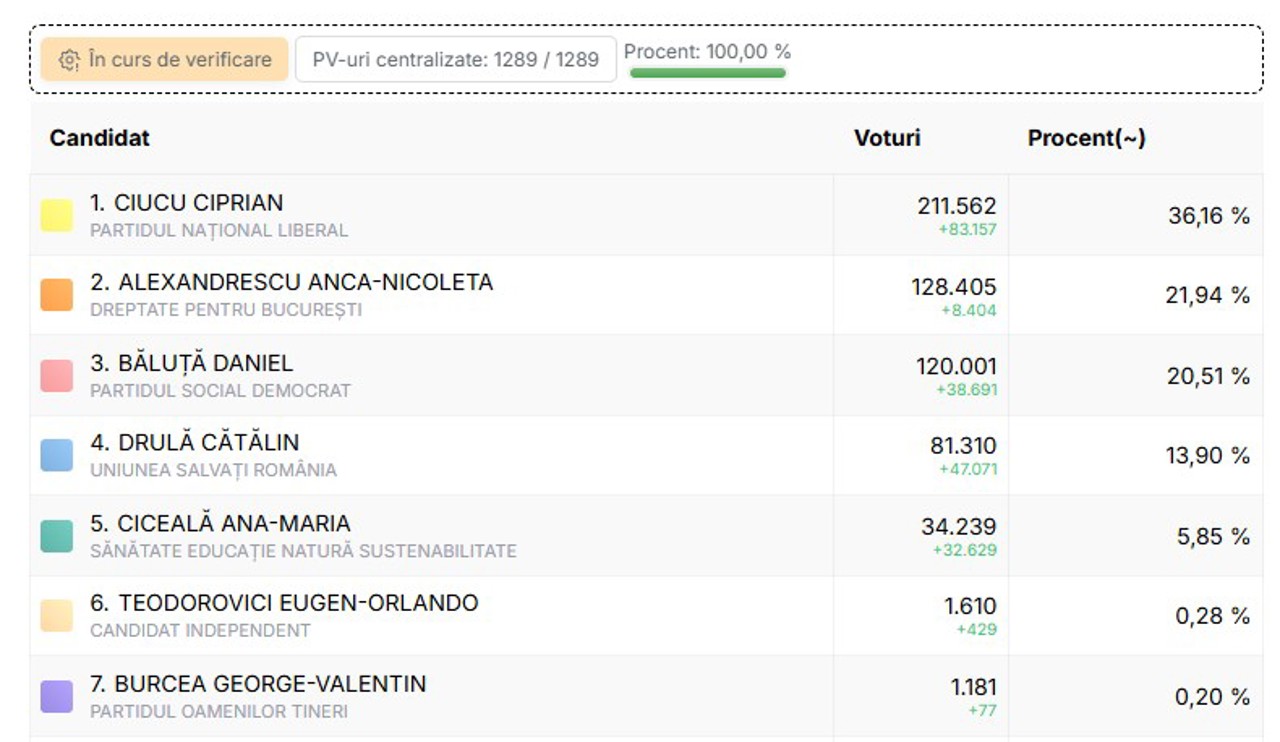This screenshot has height=742, width=1280.
Task: Click the yellow swatch for Ciucu Ciprian
Action: click(57, 216)
